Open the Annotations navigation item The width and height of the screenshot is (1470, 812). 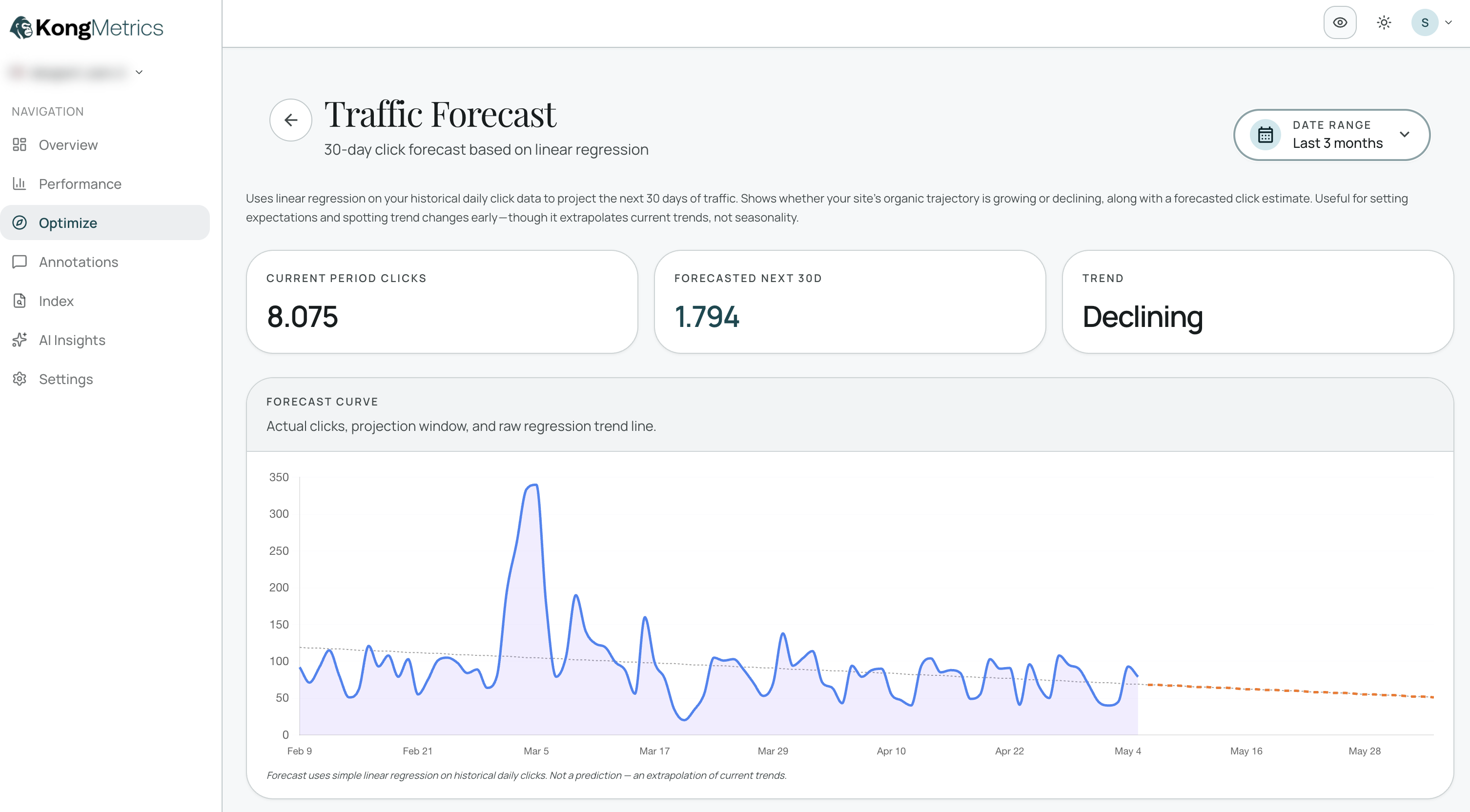coord(105,262)
